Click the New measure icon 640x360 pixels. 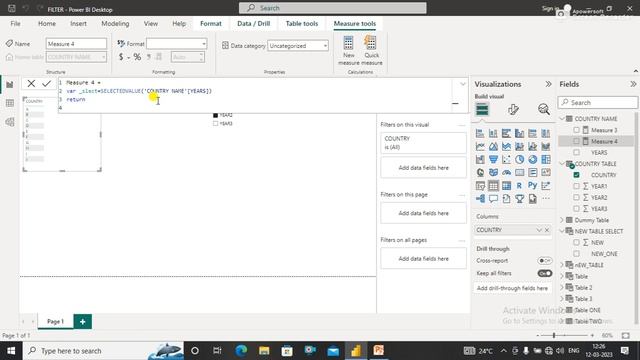pyautogui.click(x=348, y=43)
